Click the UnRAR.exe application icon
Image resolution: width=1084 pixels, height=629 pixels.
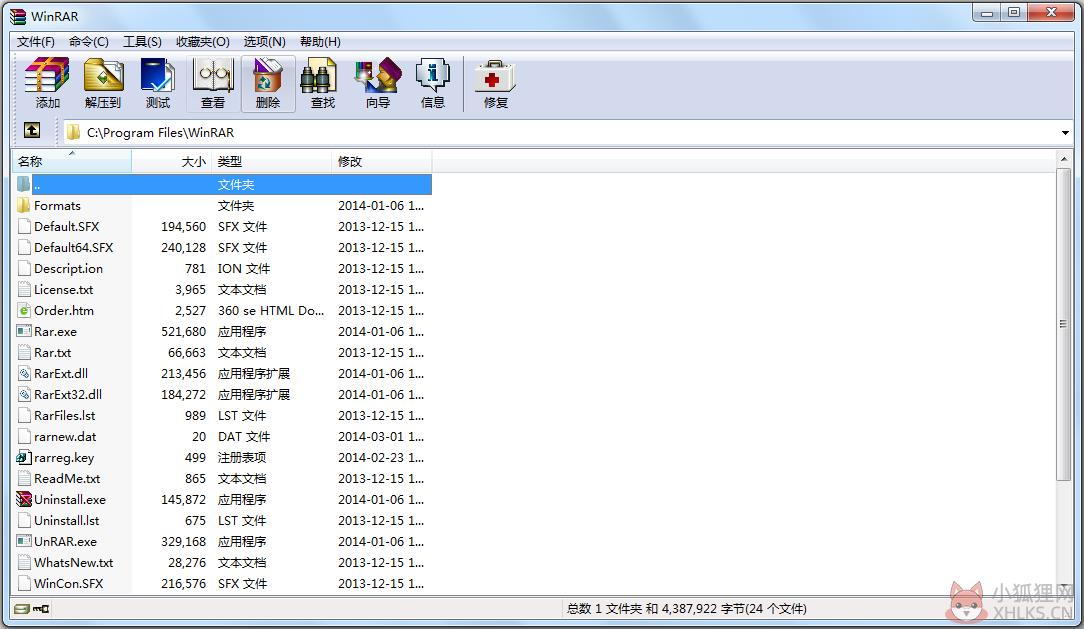(x=24, y=541)
